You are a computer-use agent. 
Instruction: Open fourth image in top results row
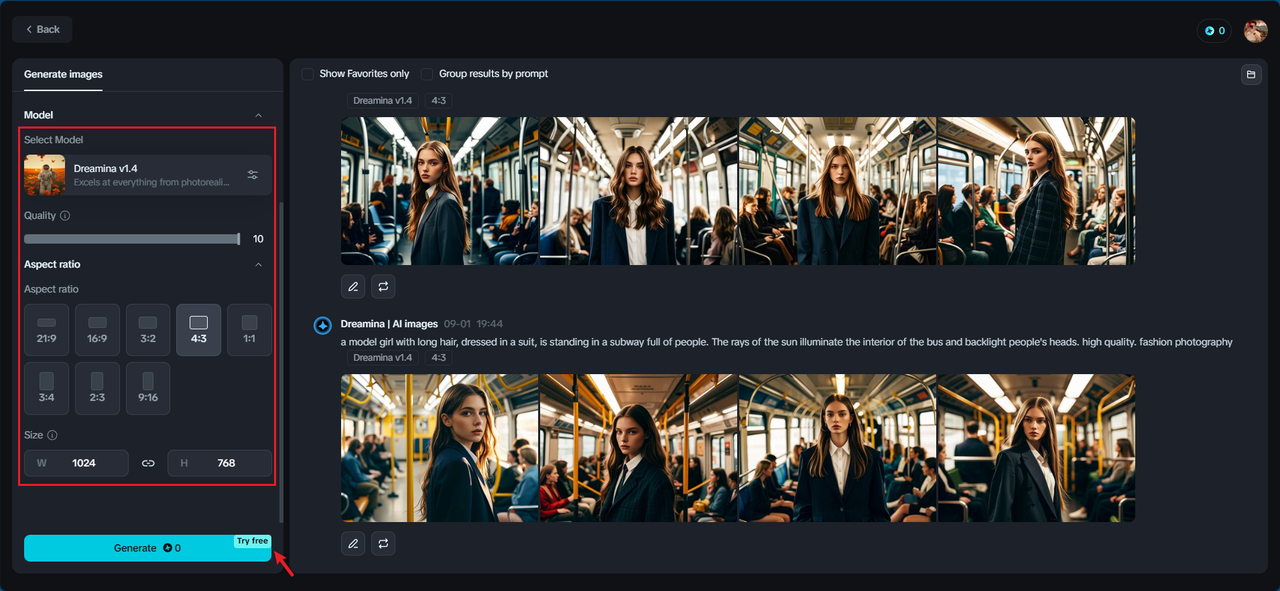click(1036, 191)
